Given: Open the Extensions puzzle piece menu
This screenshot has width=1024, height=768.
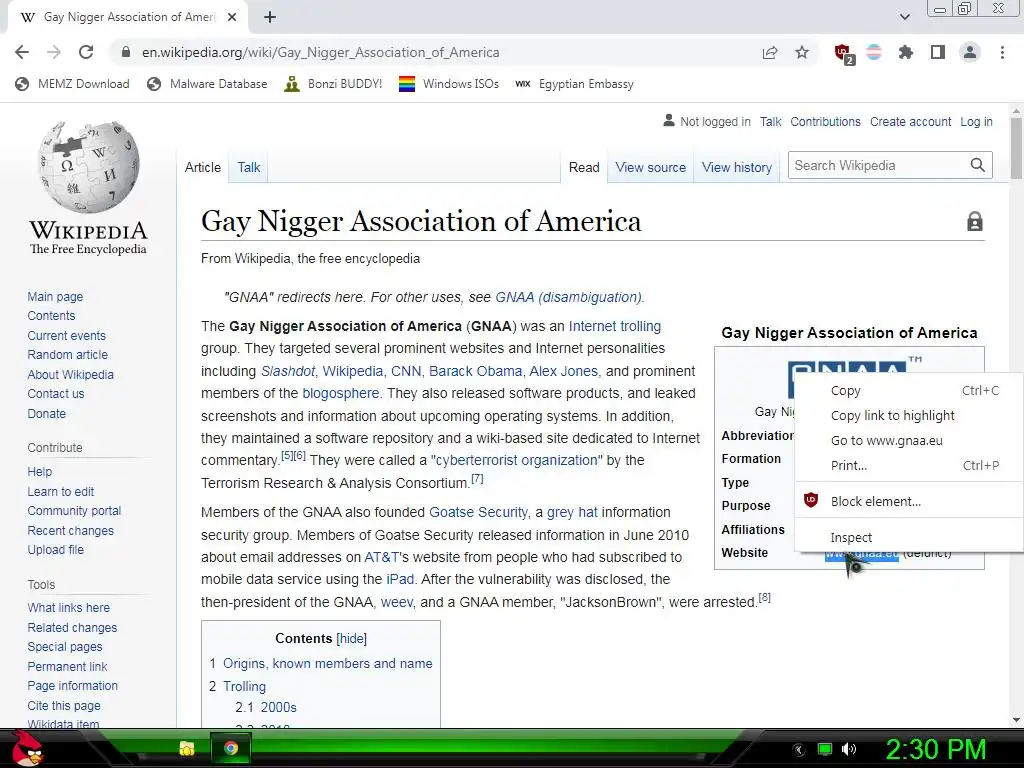Looking at the screenshot, I should tap(906, 52).
